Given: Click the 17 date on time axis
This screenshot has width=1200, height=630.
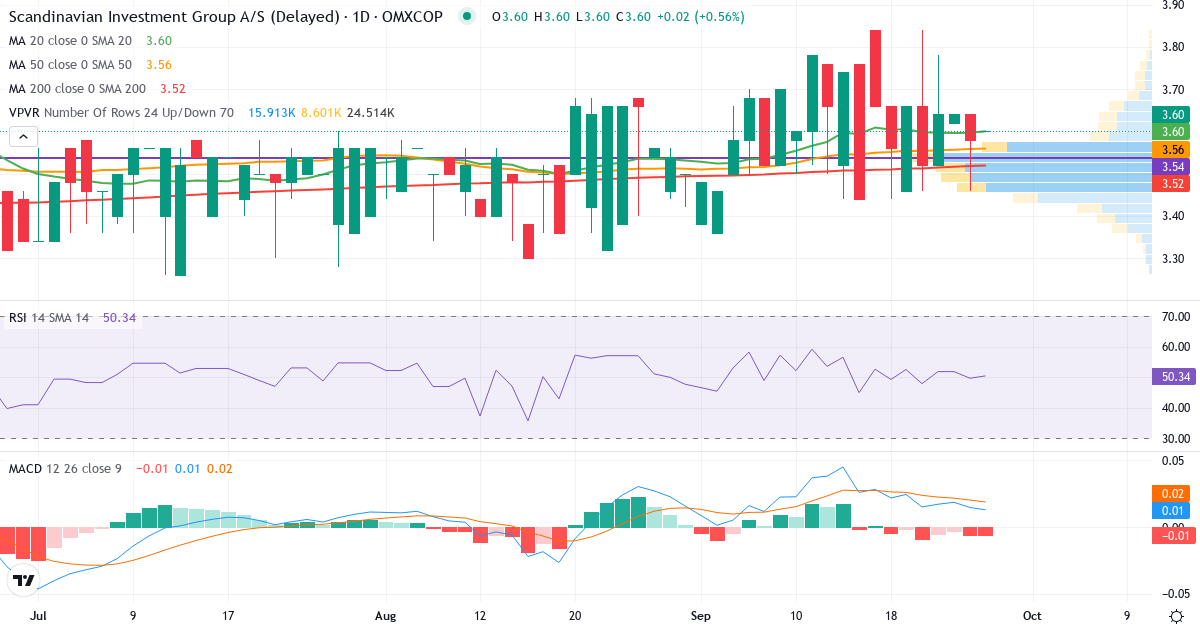Looking at the screenshot, I should 228,616.
